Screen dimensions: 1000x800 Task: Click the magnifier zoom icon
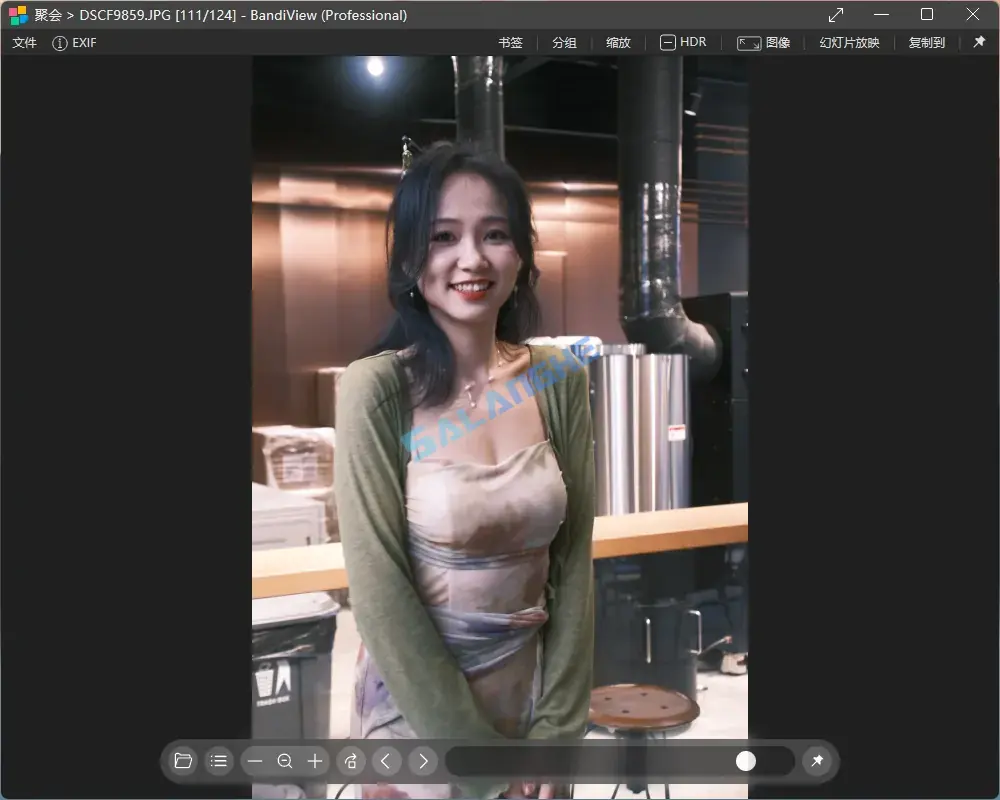(285, 761)
